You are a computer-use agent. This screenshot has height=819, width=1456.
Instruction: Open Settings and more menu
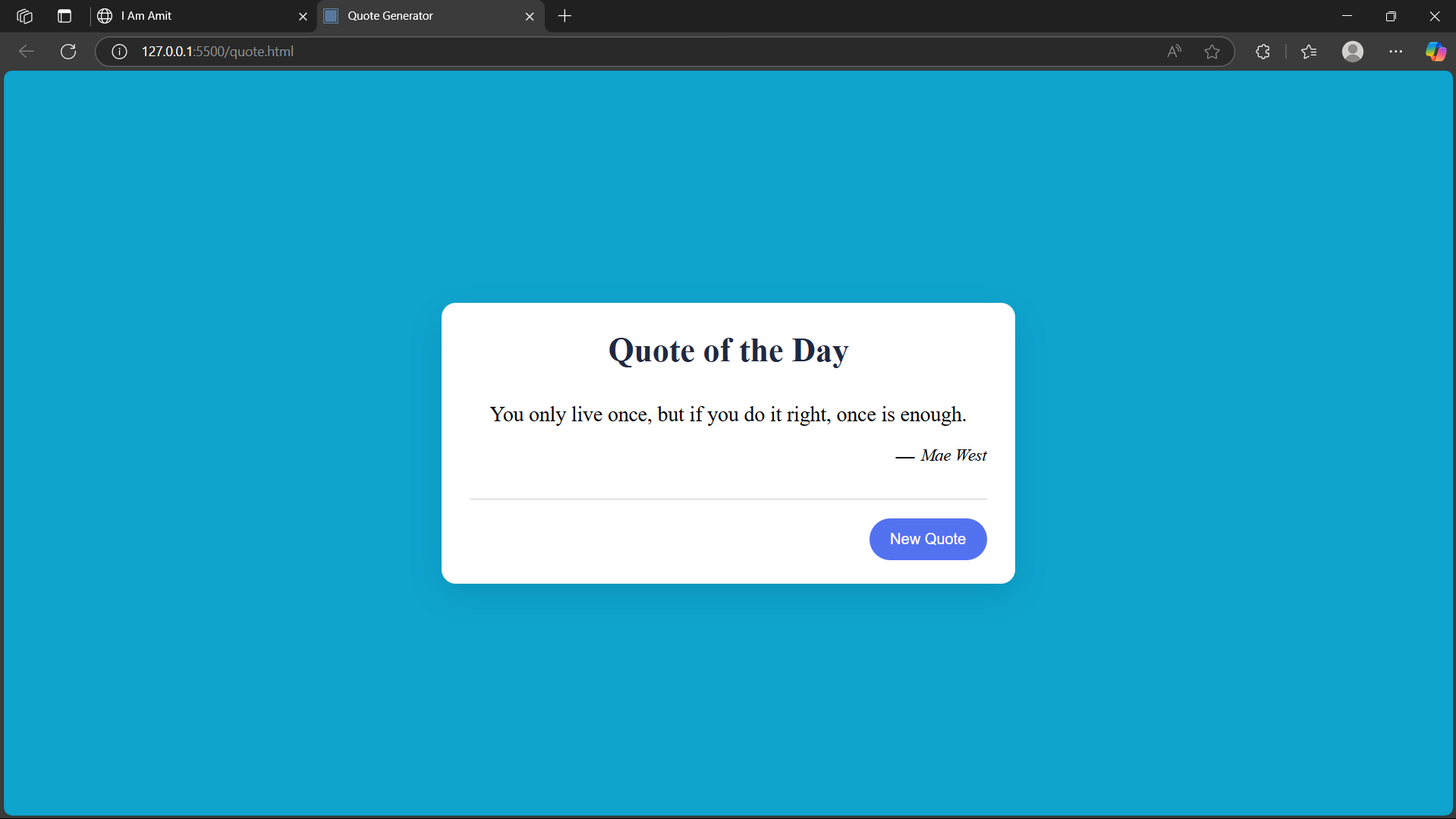pyautogui.click(x=1395, y=52)
